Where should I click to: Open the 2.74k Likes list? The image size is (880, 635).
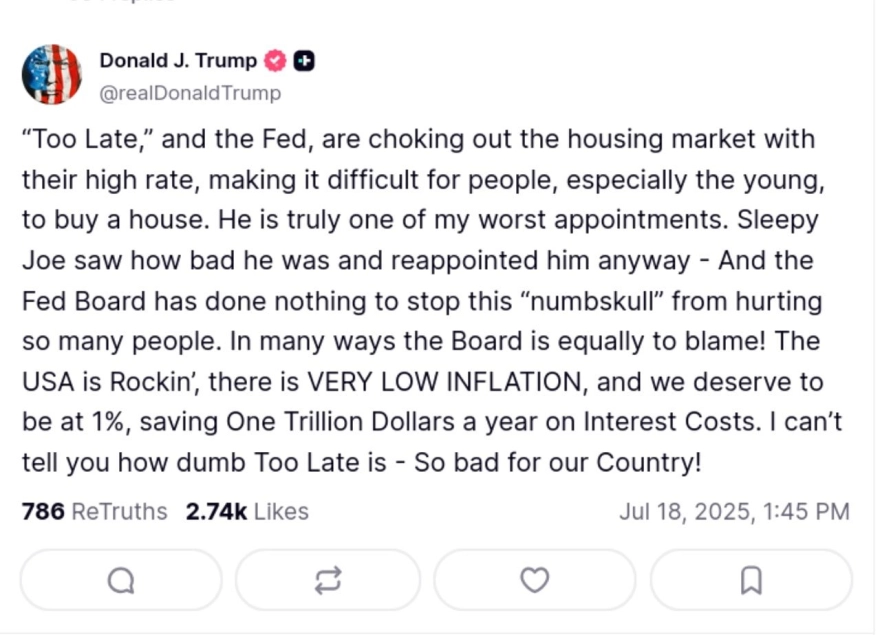[x=246, y=511]
